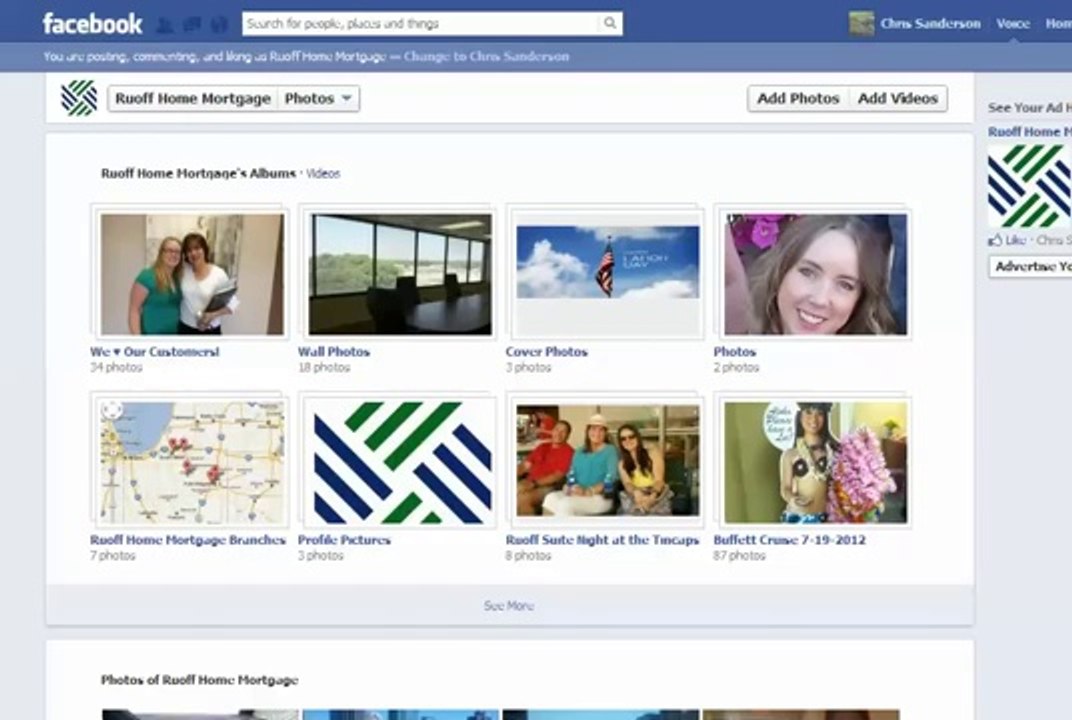Viewport: 1072px width, 720px height.
Task: Open the notifications globe icon
Action: point(219,25)
